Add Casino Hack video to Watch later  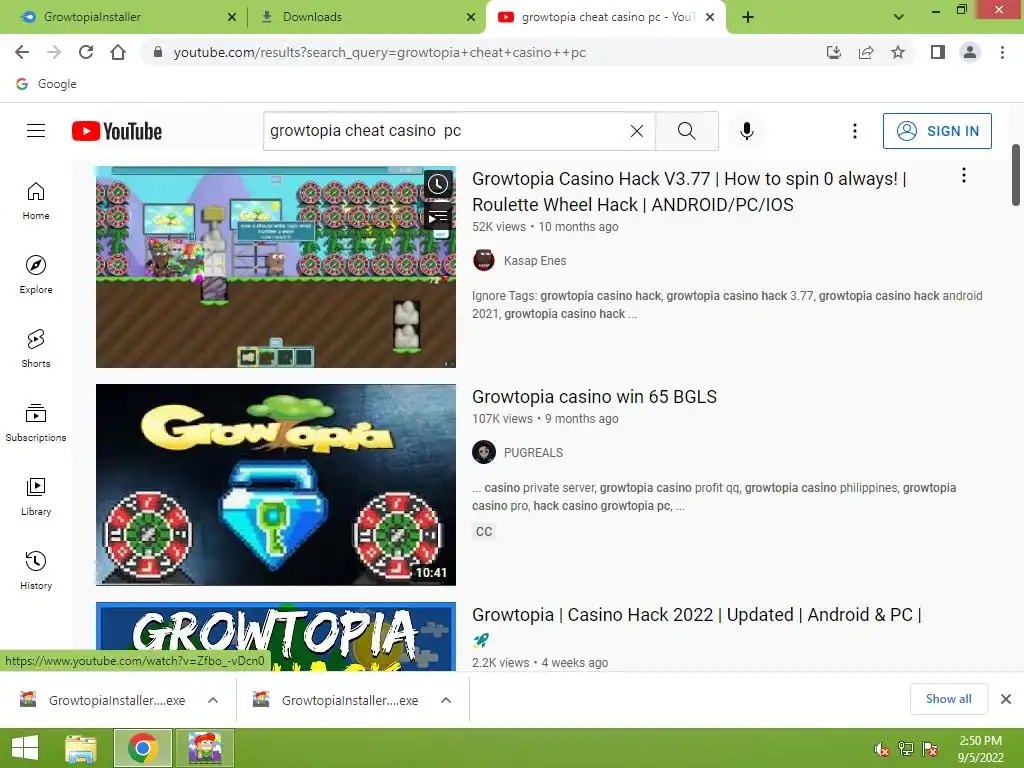[438, 184]
